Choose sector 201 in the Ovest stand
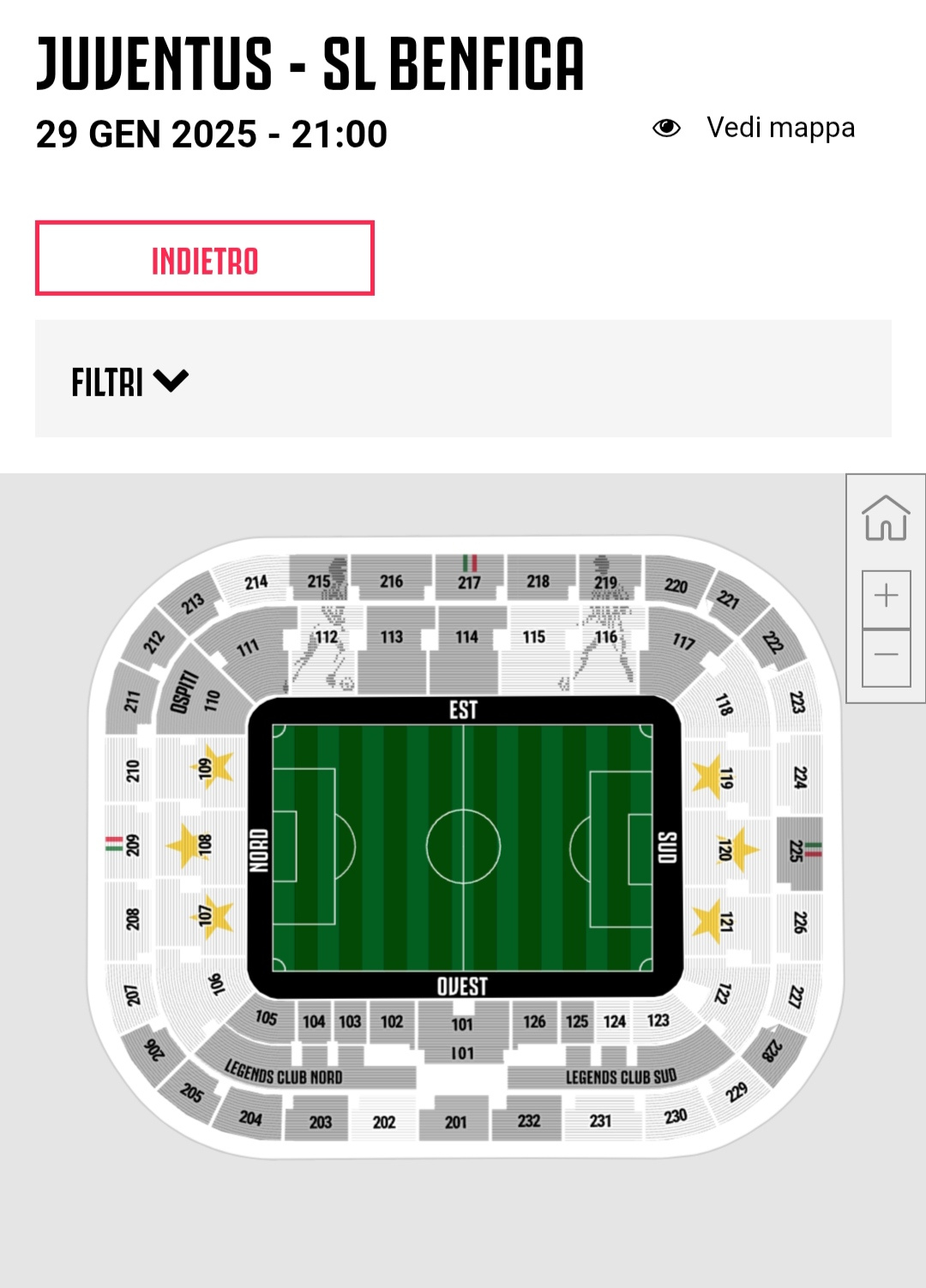The image size is (926, 1288). (455, 1120)
